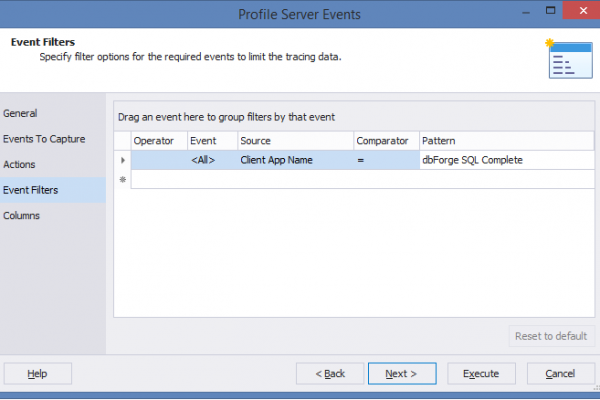Viewport: 600px width, 400px height.
Task: Open the = comparator cell
Action: (386, 160)
